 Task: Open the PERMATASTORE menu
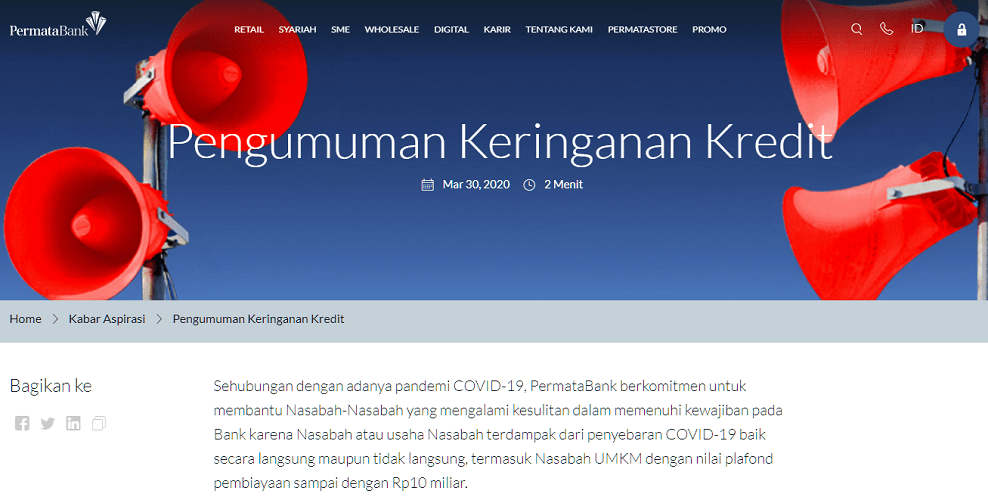[643, 30]
